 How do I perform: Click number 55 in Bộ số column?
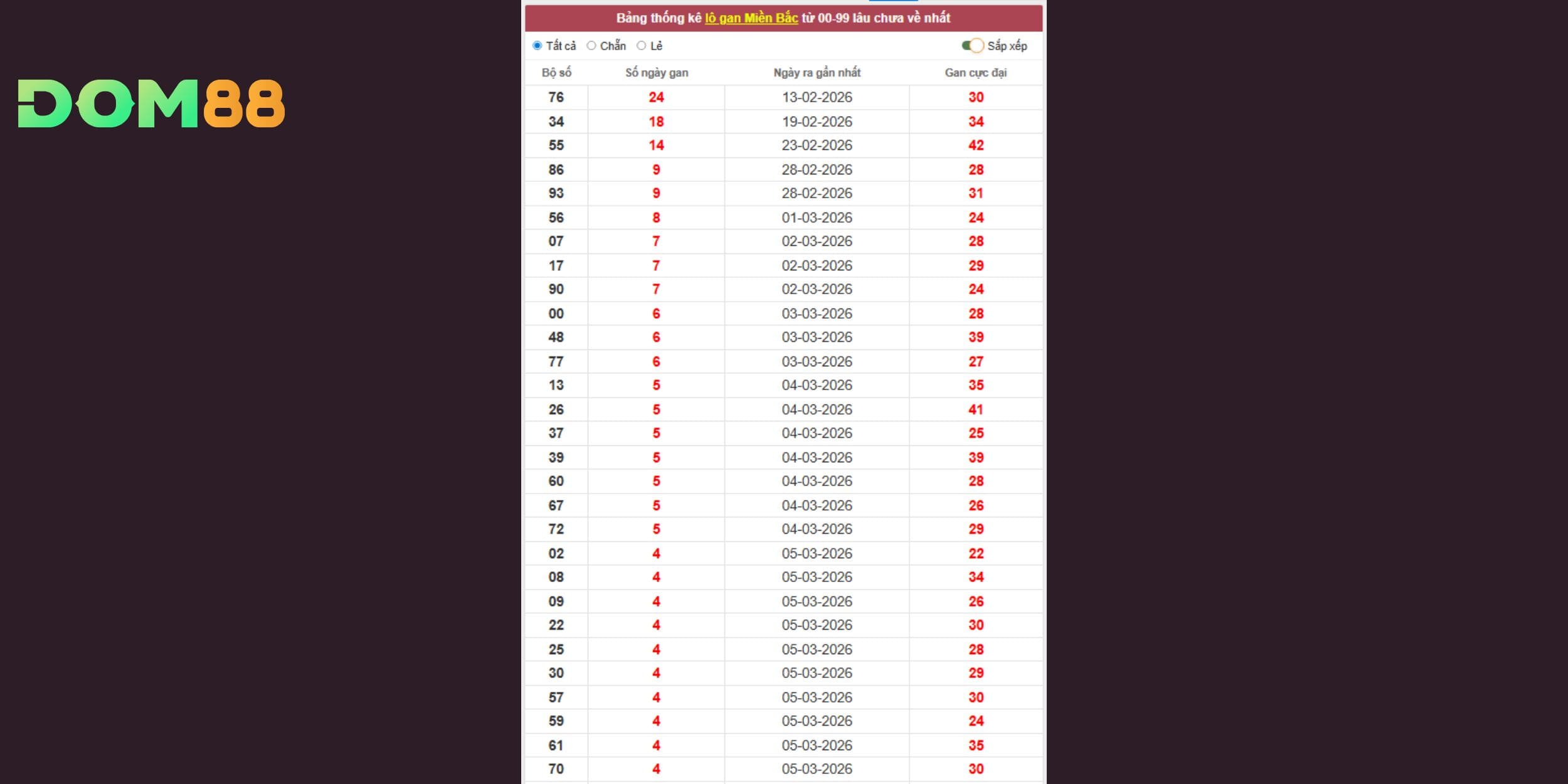[556, 146]
